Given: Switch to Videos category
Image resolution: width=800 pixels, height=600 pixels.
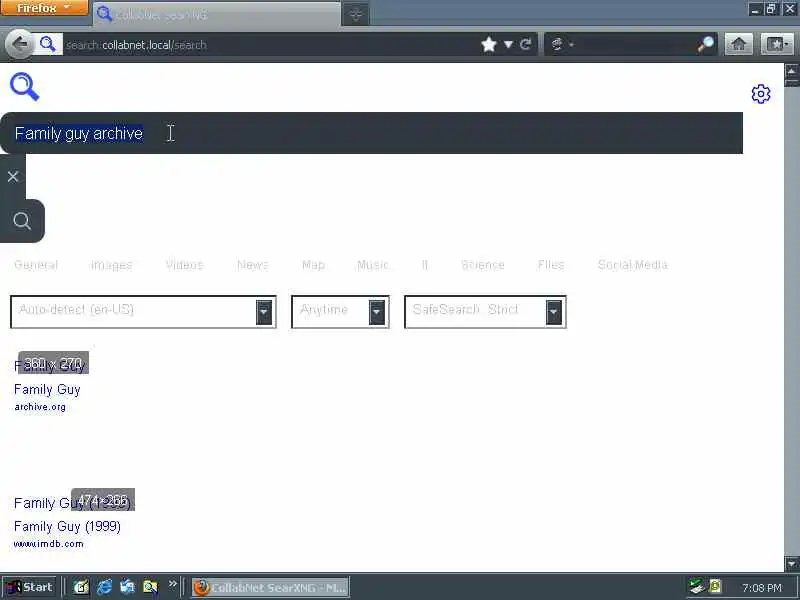Looking at the screenshot, I should point(185,265).
